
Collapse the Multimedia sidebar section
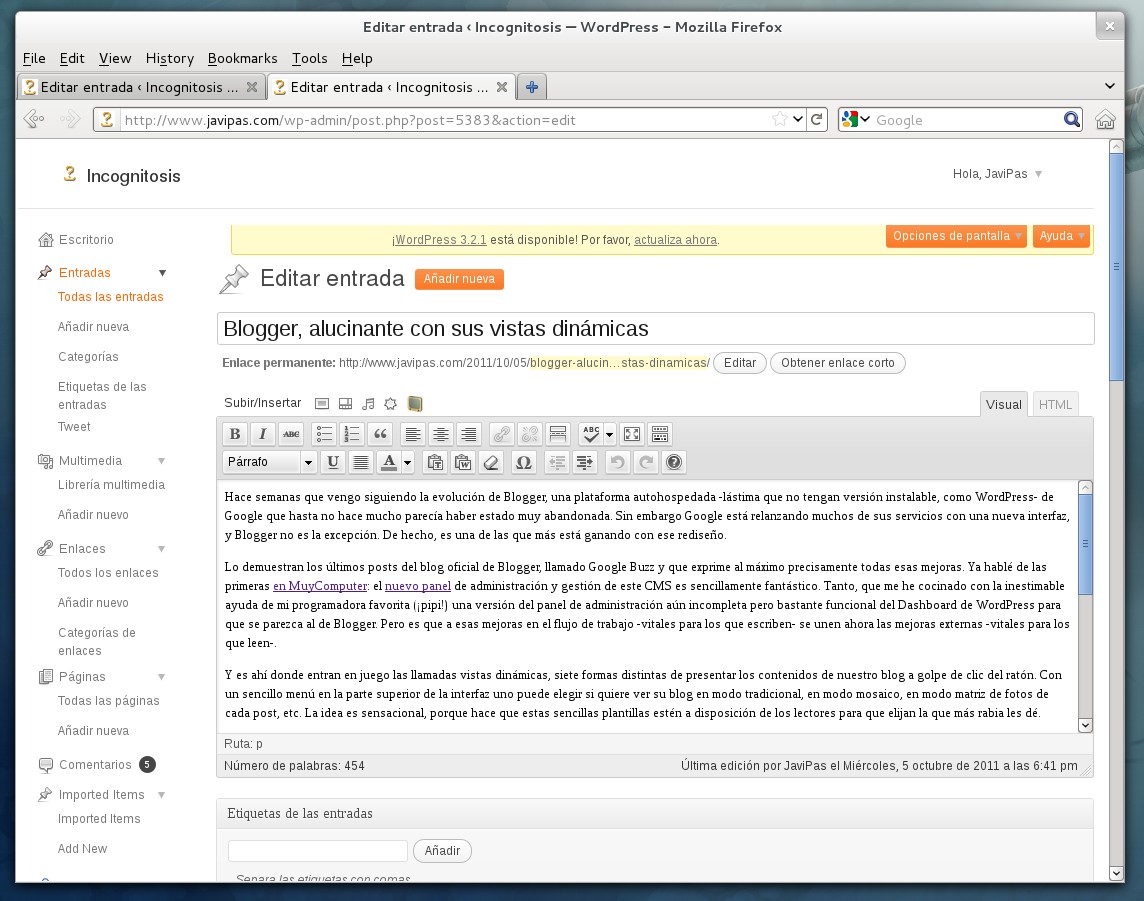(162, 461)
